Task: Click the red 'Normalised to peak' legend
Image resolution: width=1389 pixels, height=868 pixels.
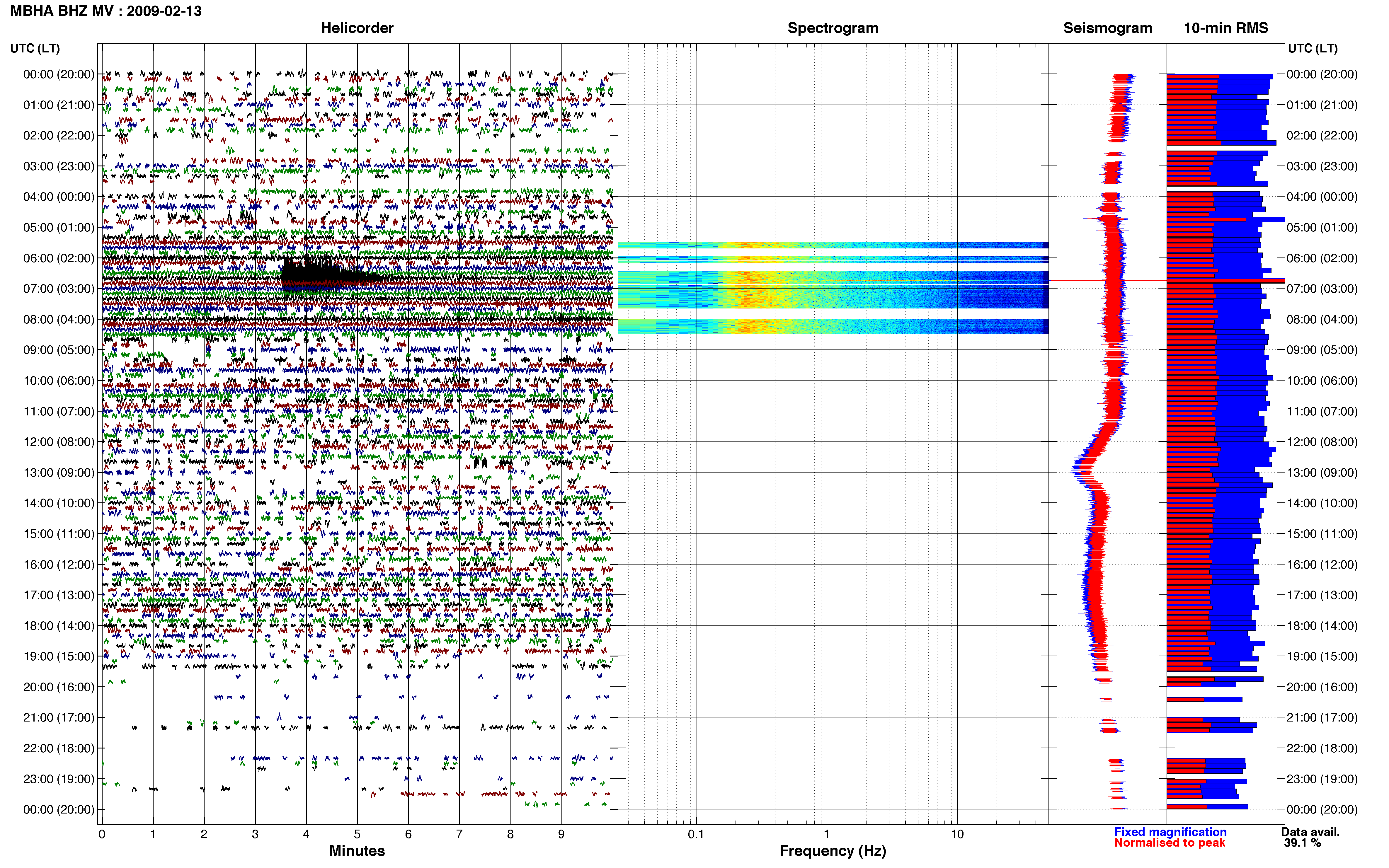Action: 1170,843
